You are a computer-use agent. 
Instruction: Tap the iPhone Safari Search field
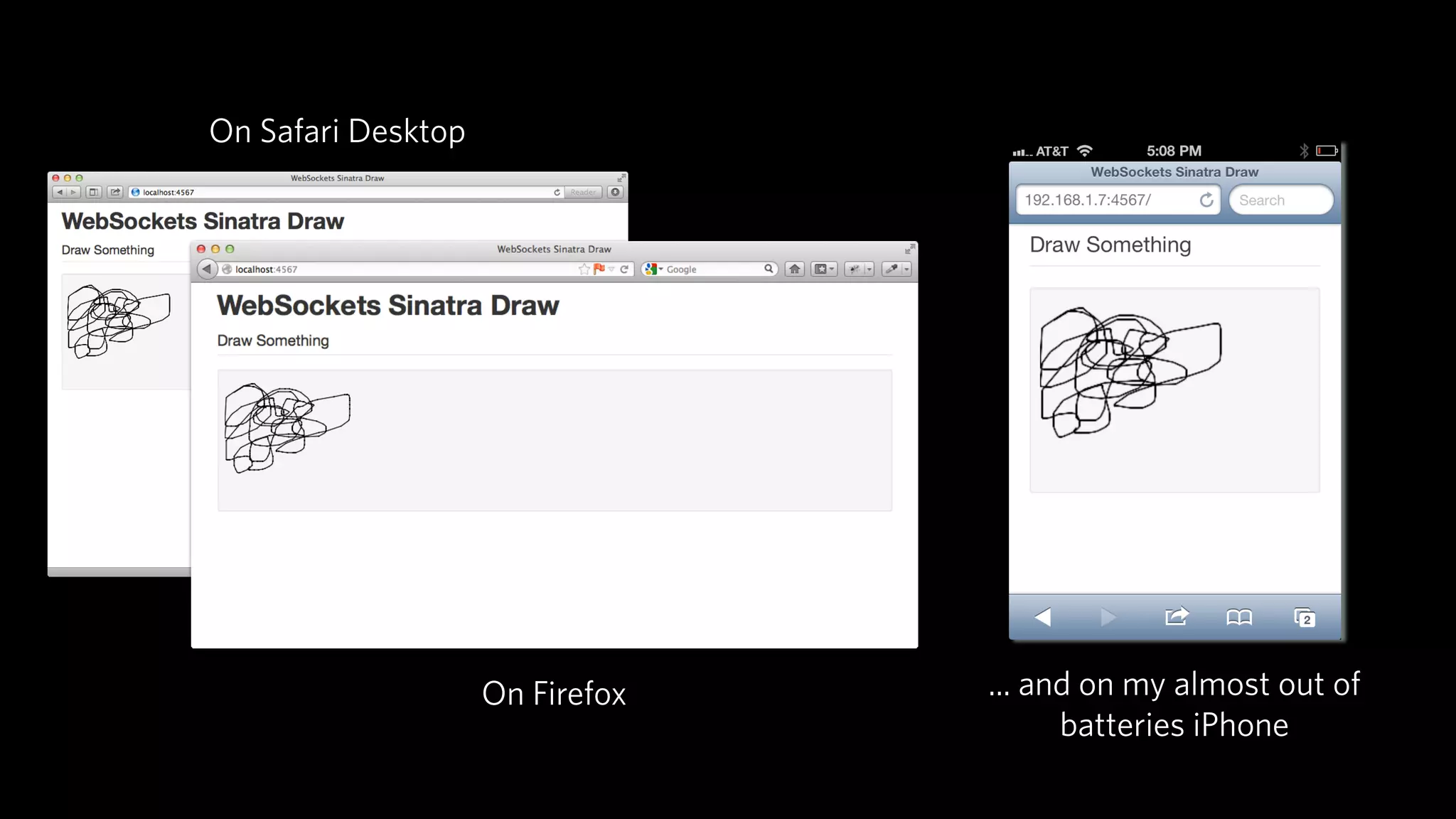click(1281, 200)
